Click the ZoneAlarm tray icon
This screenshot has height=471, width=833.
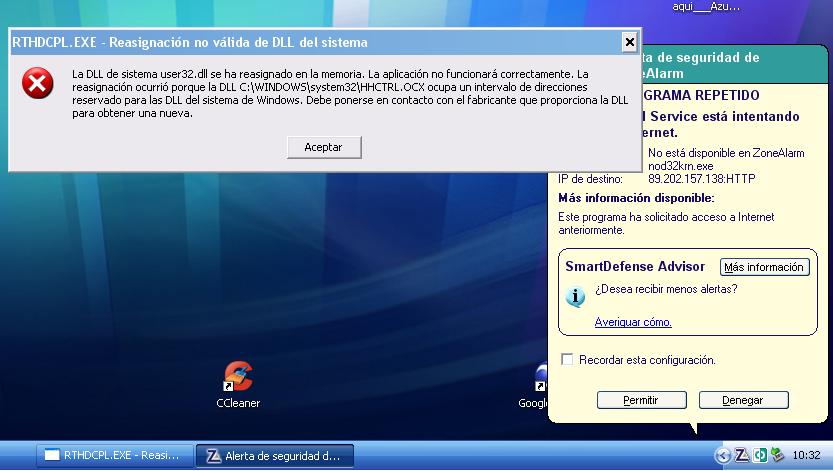point(742,455)
